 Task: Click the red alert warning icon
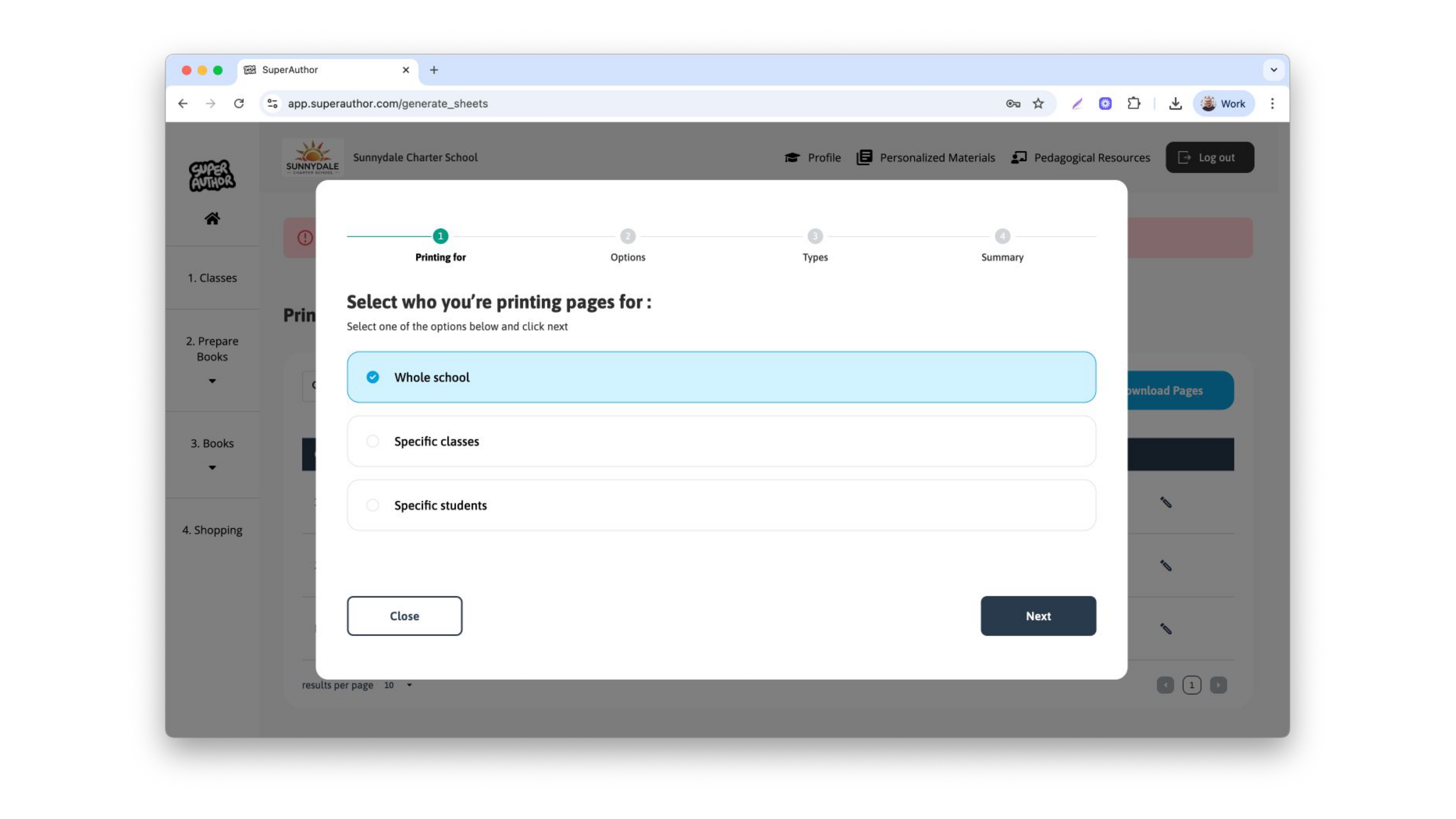(x=305, y=237)
